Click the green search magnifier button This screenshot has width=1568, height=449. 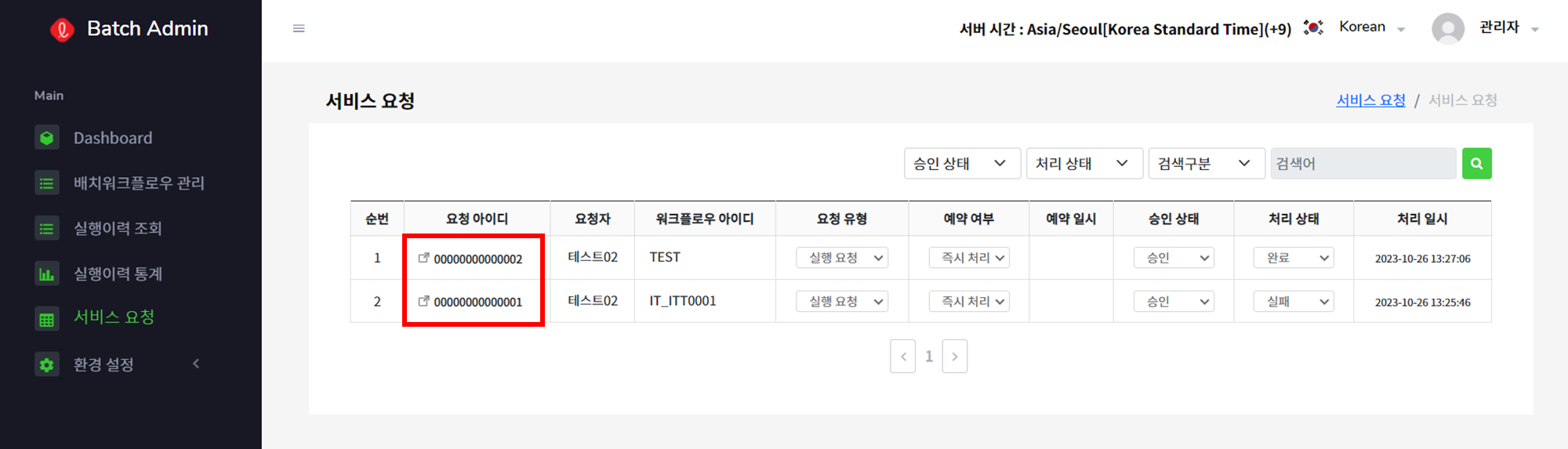click(x=1476, y=163)
